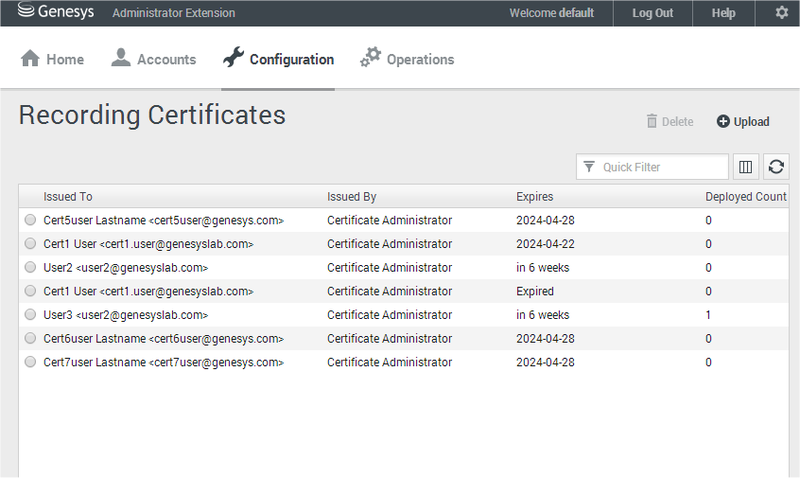Click the column chooser icon
Image resolution: width=800 pixels, height=478 pixels.
745,167
